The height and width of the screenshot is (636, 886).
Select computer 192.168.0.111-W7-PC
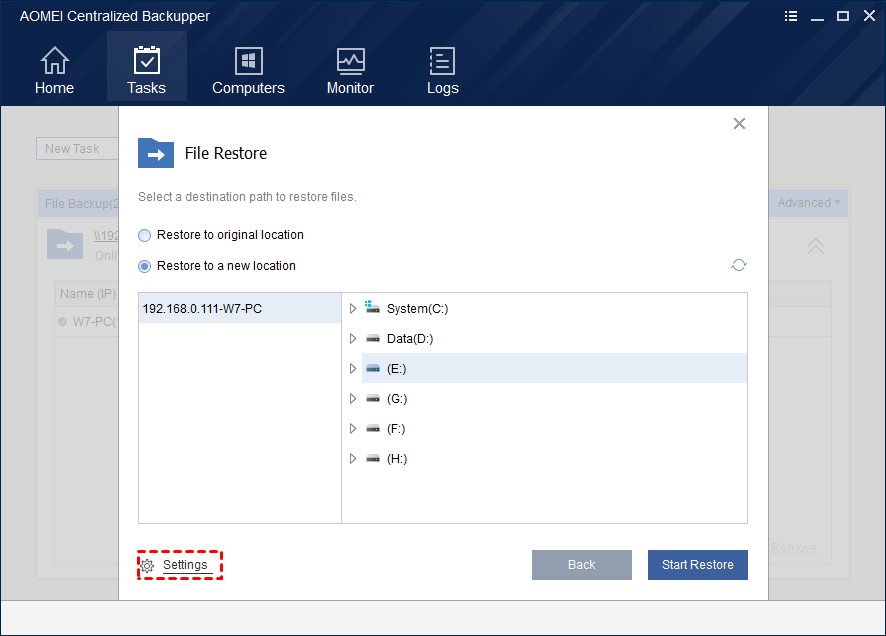point(240,308)
